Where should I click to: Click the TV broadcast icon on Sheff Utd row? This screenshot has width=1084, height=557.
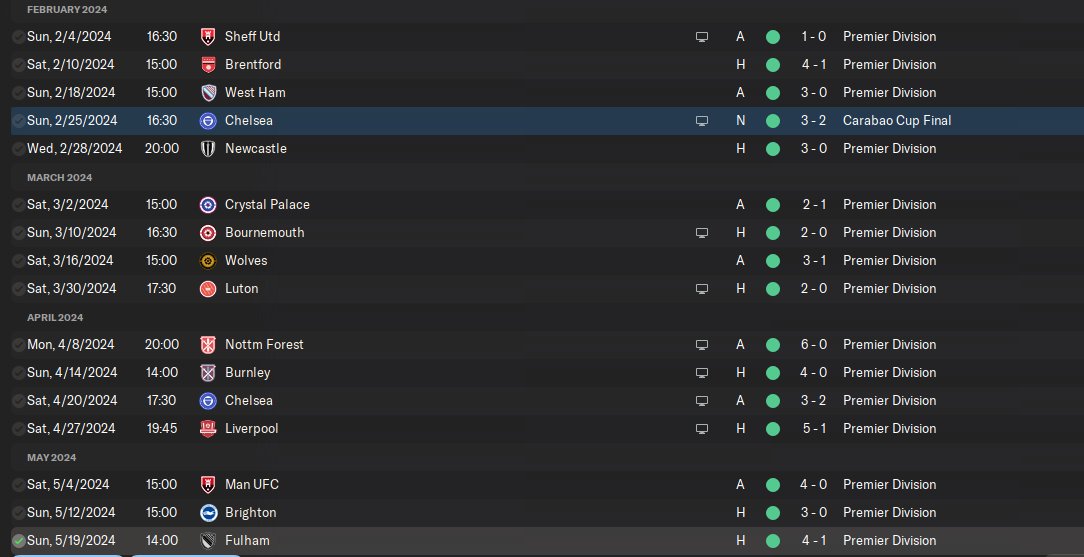[702, 37]
